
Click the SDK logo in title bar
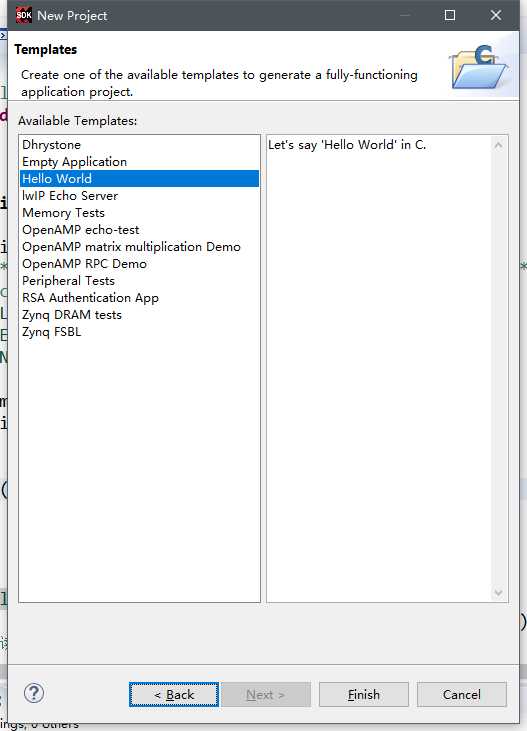[x=23, y=15]
